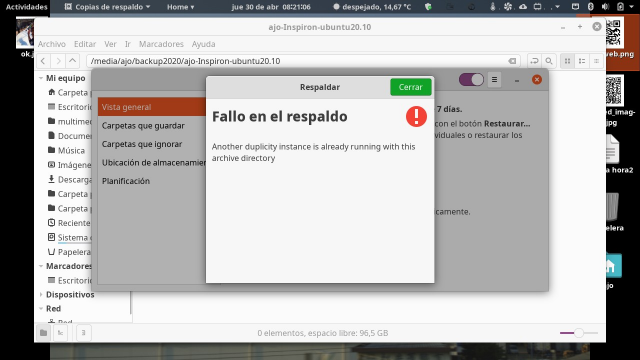Image resolution: width=640 pixels, height=360 pixels.
Task: Click the Bluetooth tray icon
Action: [x=591, y=7]
